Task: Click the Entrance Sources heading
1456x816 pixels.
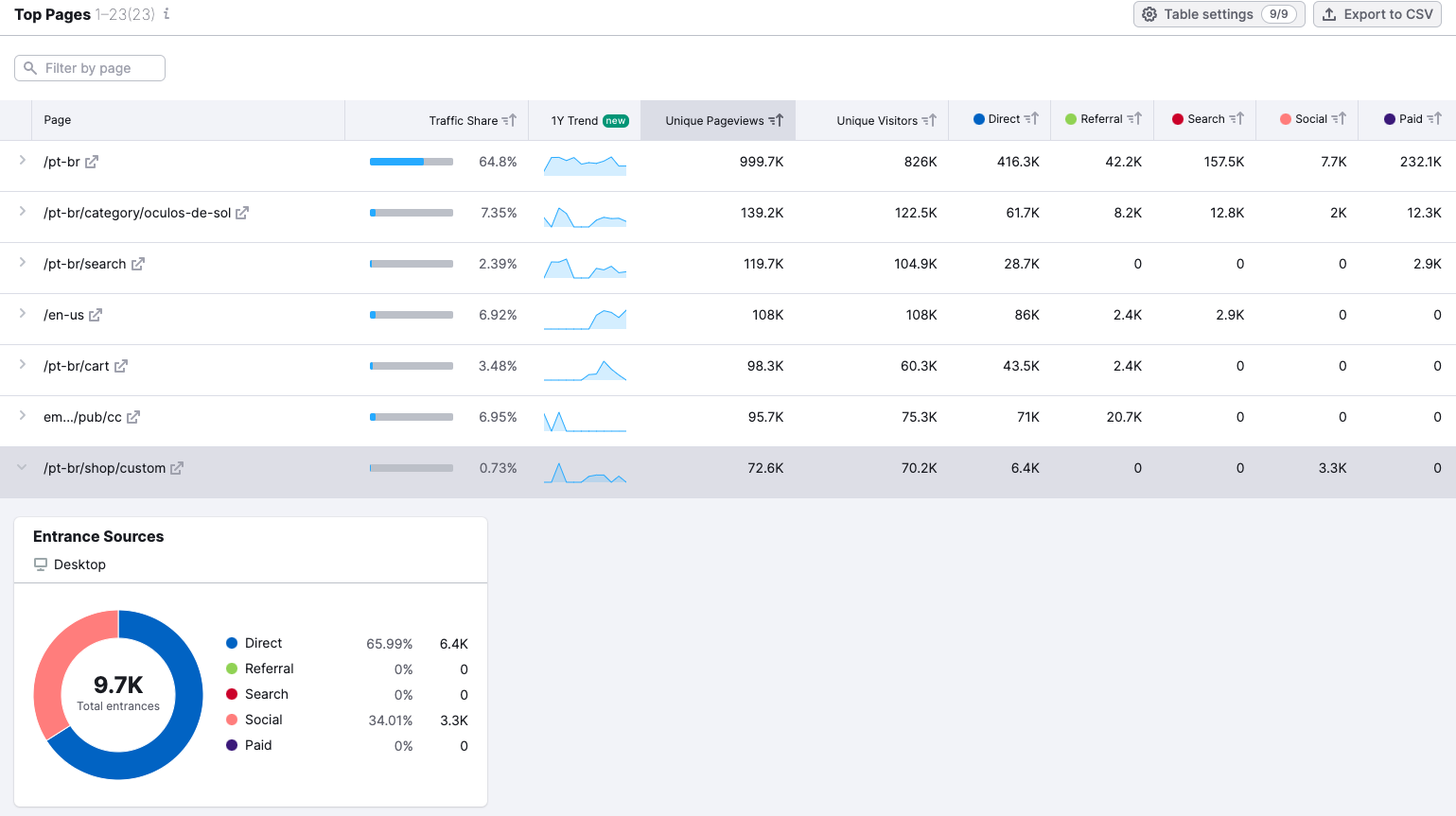Action: pyautogui.click(x=98, y=536)
